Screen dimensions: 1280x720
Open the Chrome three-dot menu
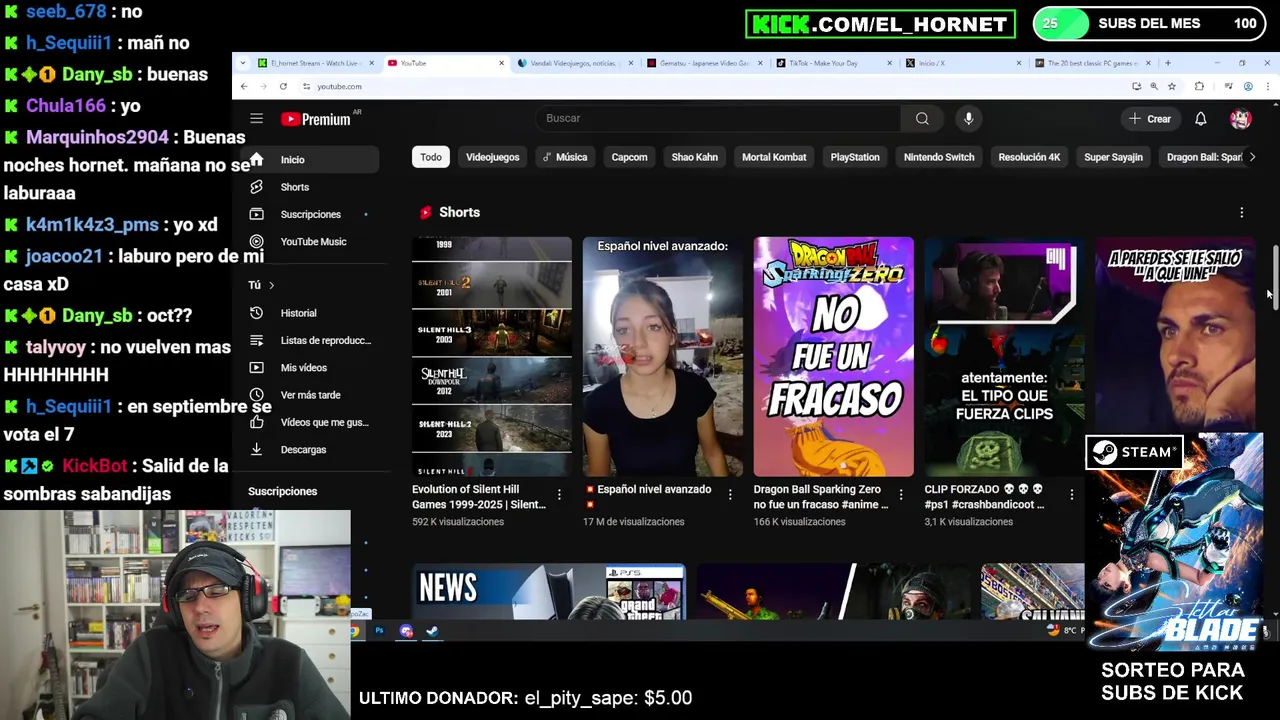pos(1268,87)
